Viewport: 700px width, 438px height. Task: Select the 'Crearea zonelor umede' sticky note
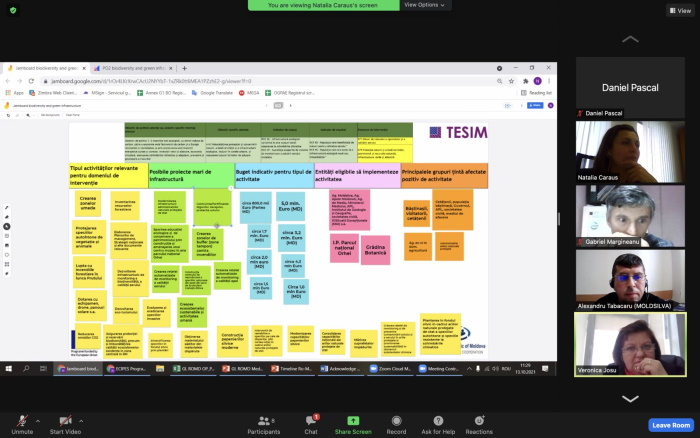pos(88,204)
